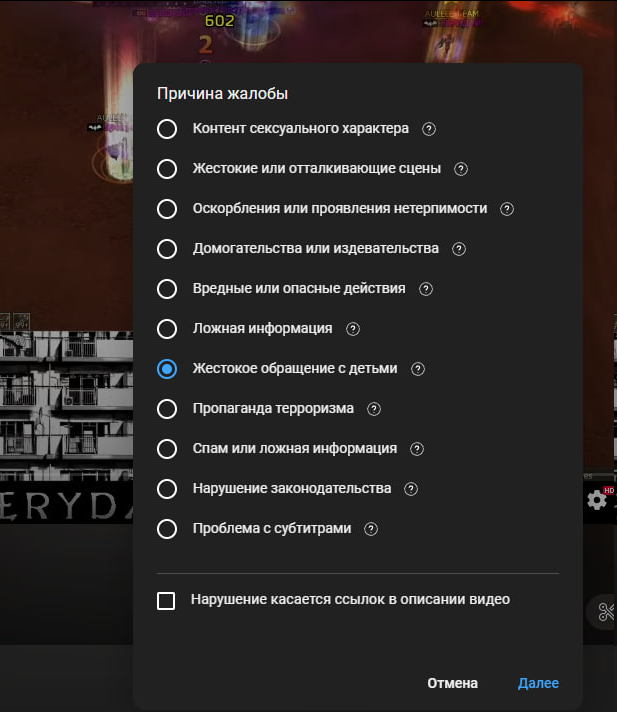Select 'Спам или ложная информация' option
The image size is (617, 712).
167,449
